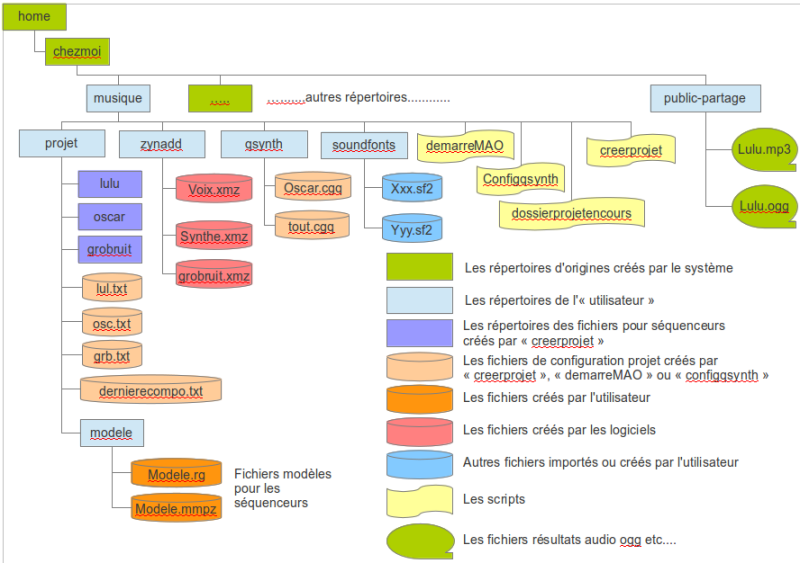Select the grb.txt file cylinder
This screenshot has height=563, width=800.
click(x=112, y=355)
